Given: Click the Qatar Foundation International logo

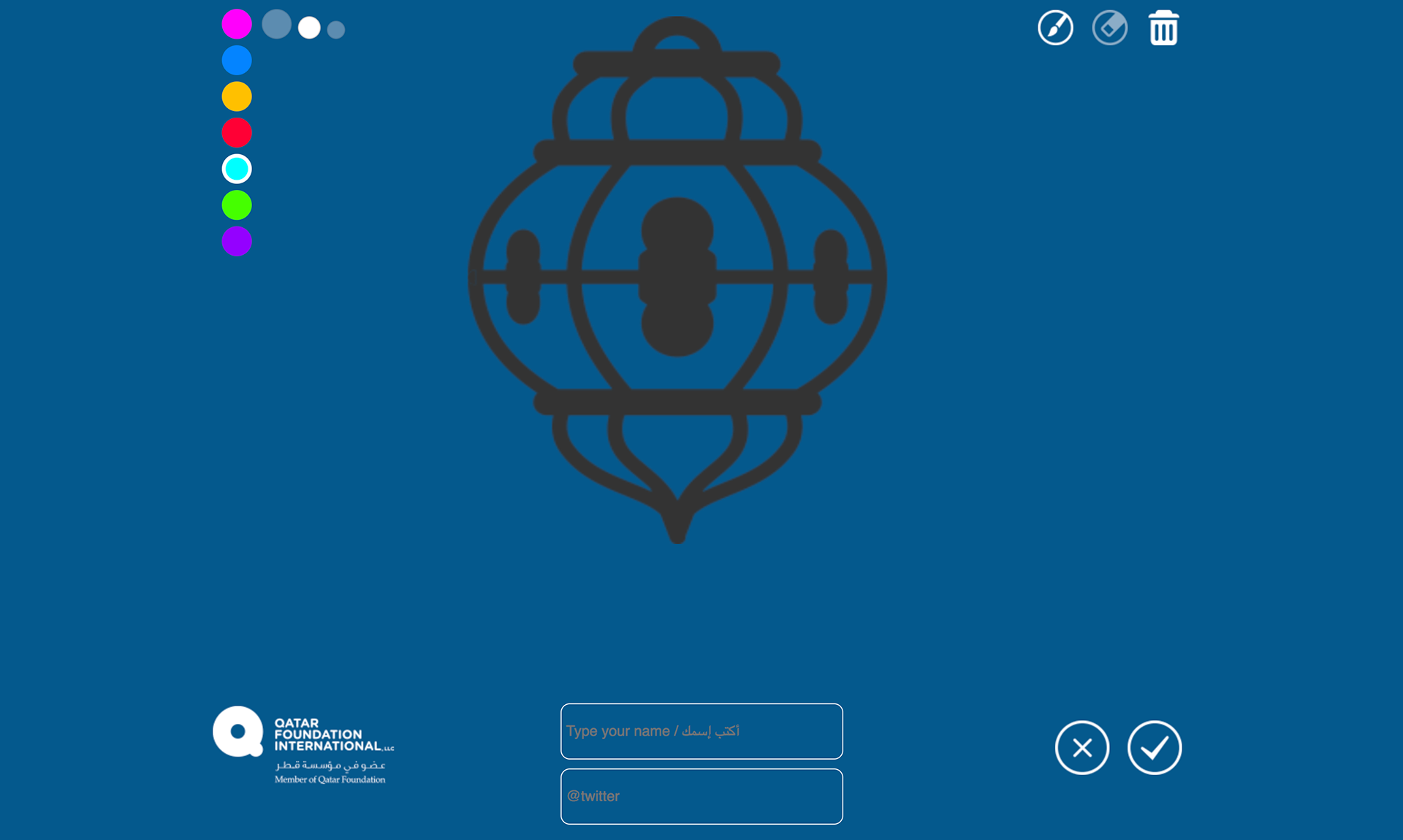Looking at the screenshot, I should pos(303,745).
